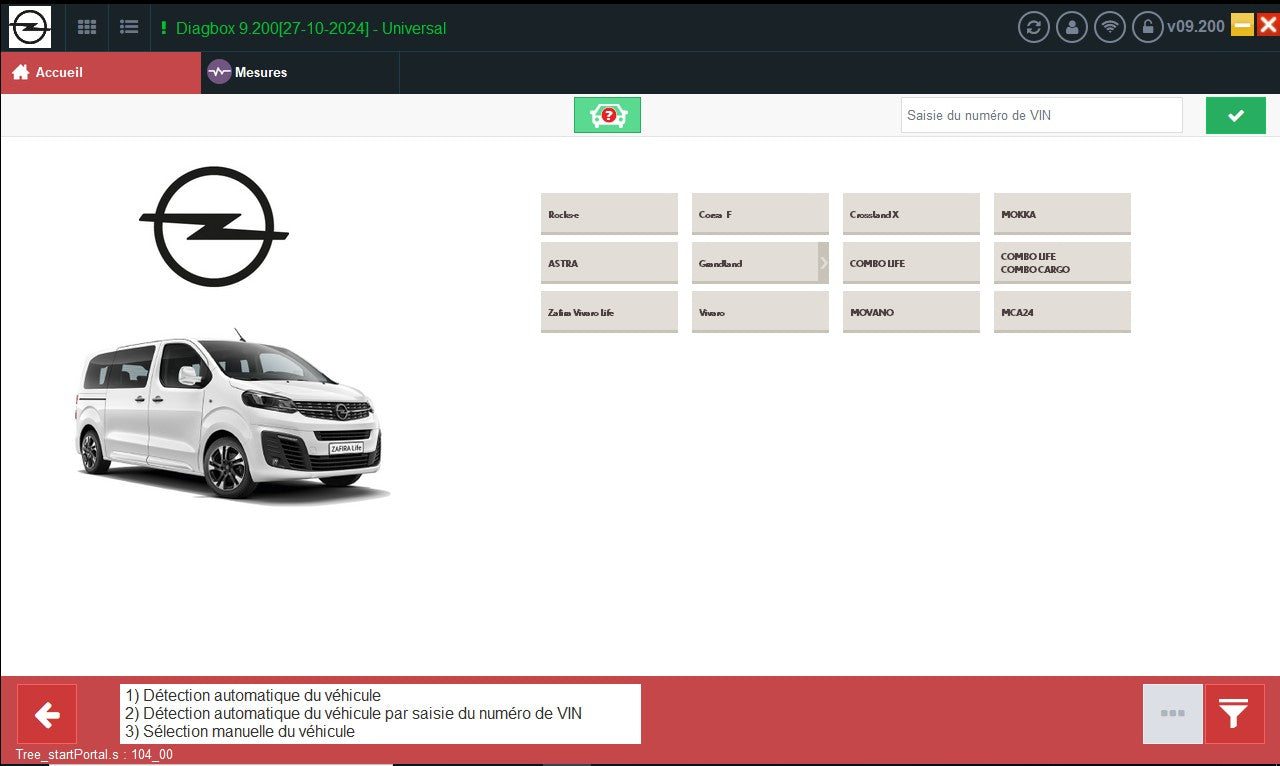Choose the Corsa F model
Viewport: 1280px width, 766px height.
tap(760, 213)
